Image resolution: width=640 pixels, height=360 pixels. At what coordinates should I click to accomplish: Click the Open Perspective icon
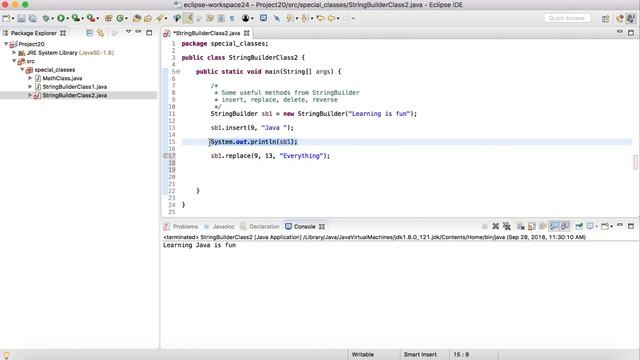coord(606,18)
